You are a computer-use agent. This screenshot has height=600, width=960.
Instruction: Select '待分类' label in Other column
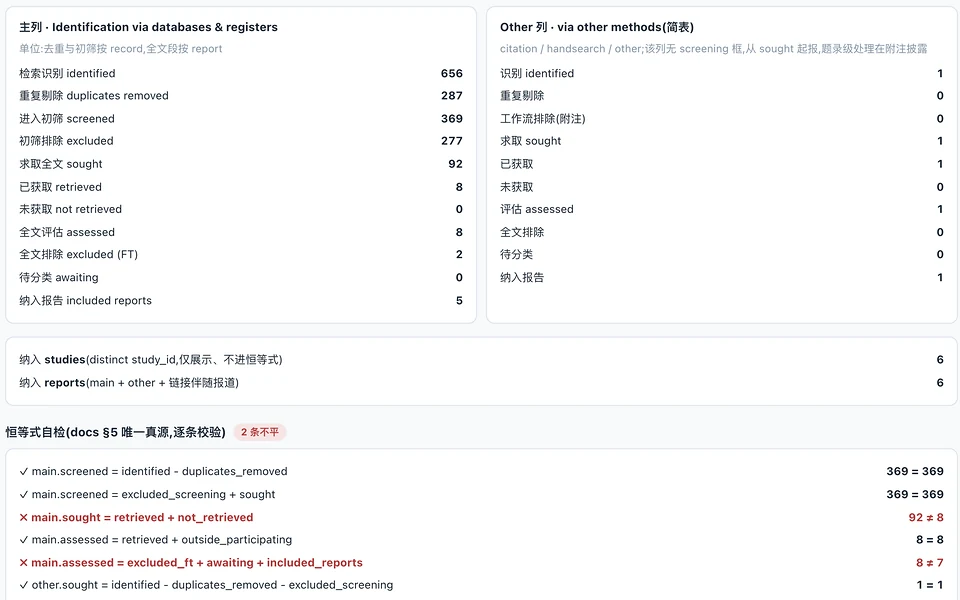[516, 255]
